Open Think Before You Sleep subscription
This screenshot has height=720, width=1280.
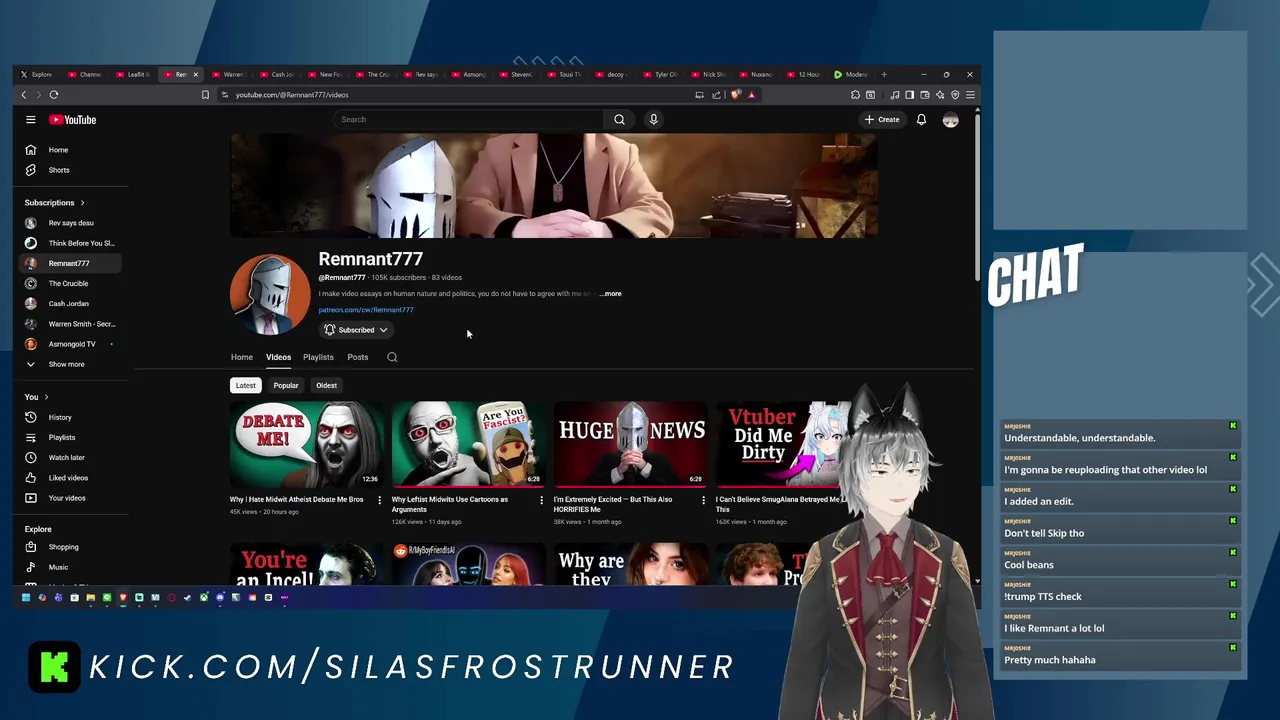70,243
